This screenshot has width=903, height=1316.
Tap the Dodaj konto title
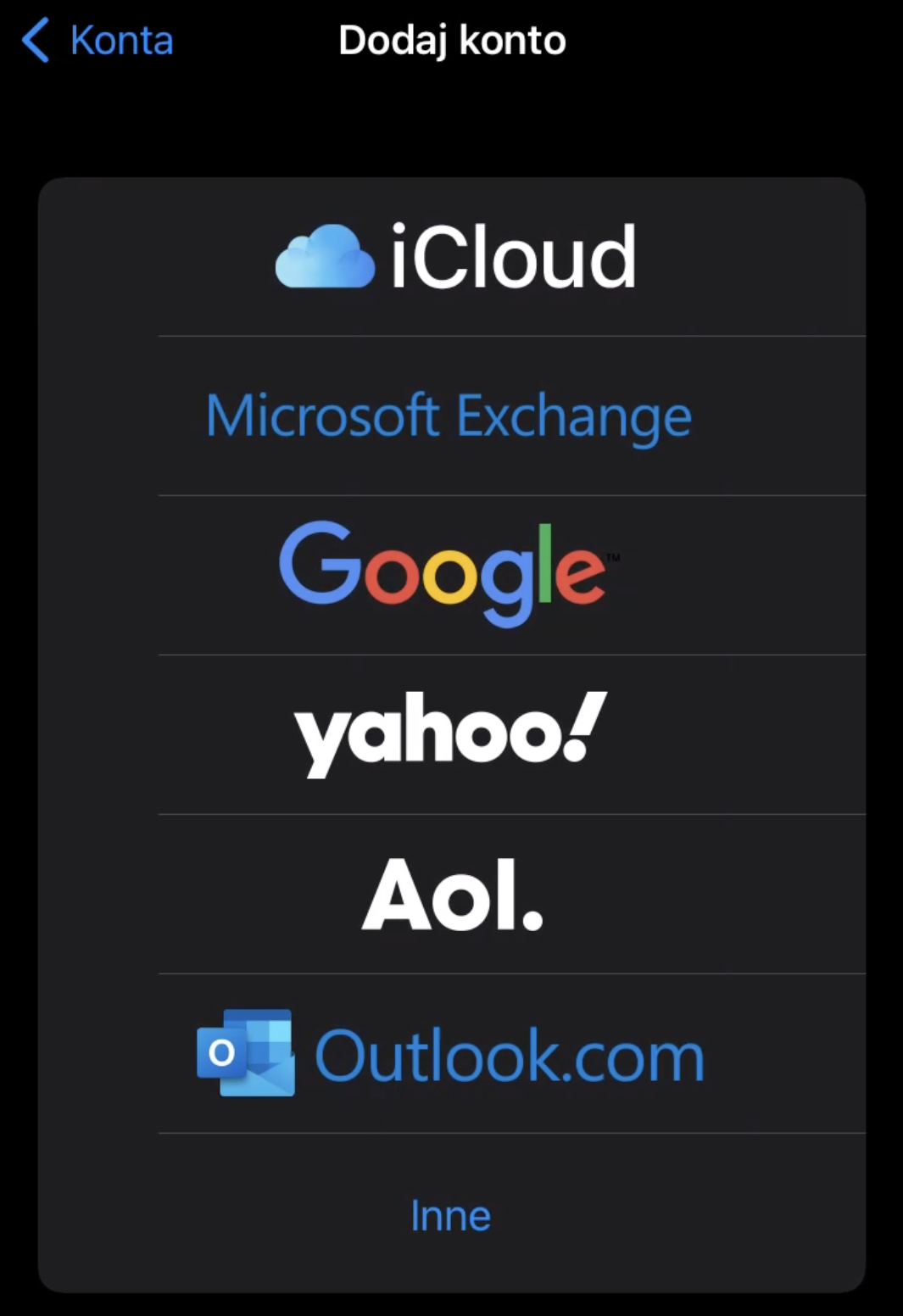pyautogui.click(x=452, y=41)
